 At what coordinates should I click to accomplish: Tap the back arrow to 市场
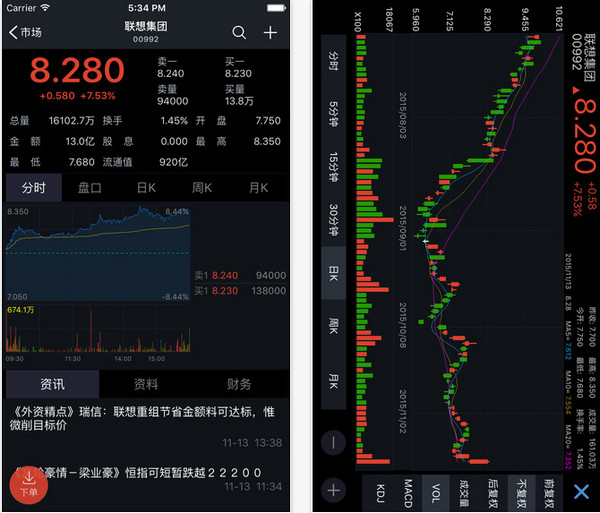click(25, 33)
